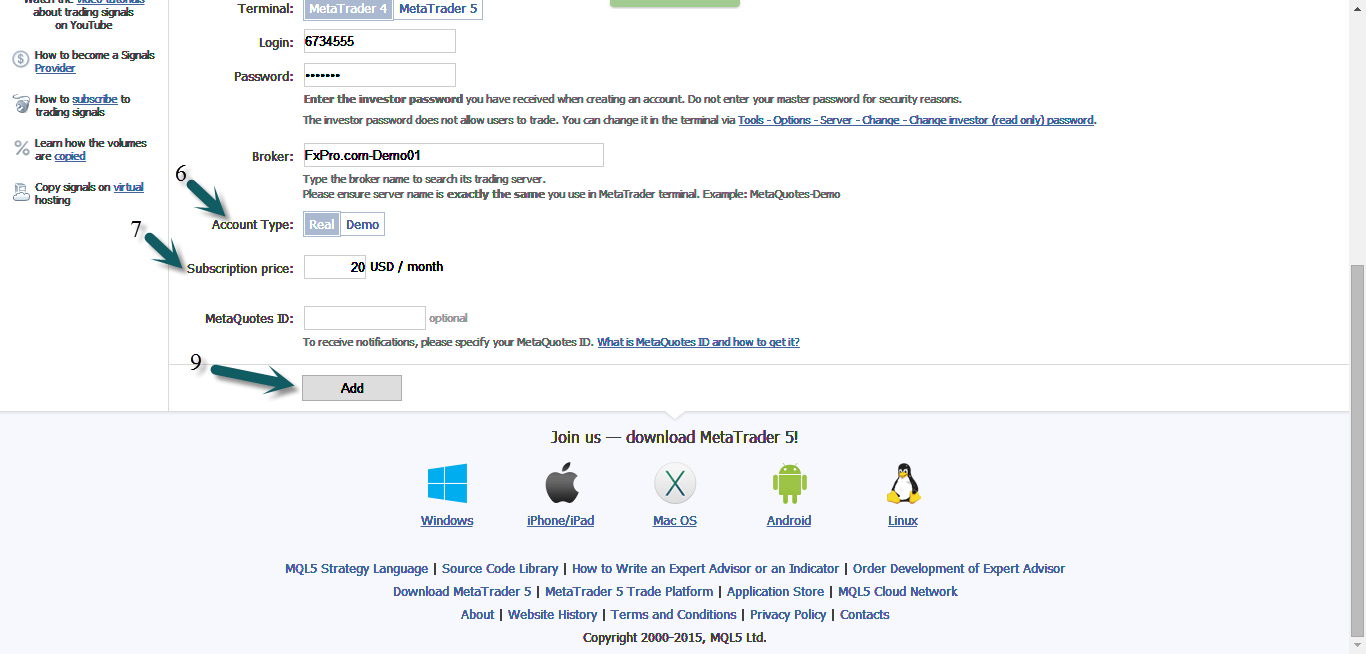Choose Demo account type
This screenshot has width=1366, height=654.
click(x=362, y=225)
